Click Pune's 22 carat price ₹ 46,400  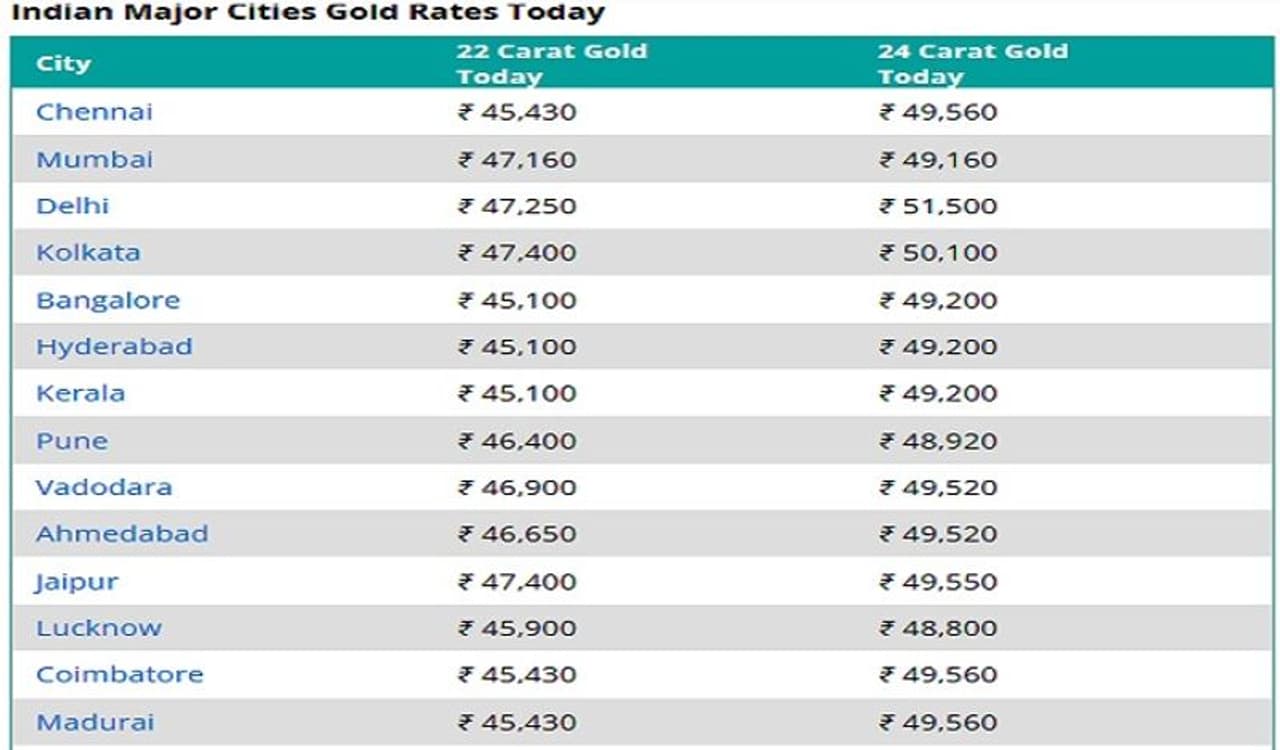pos(517,441)
